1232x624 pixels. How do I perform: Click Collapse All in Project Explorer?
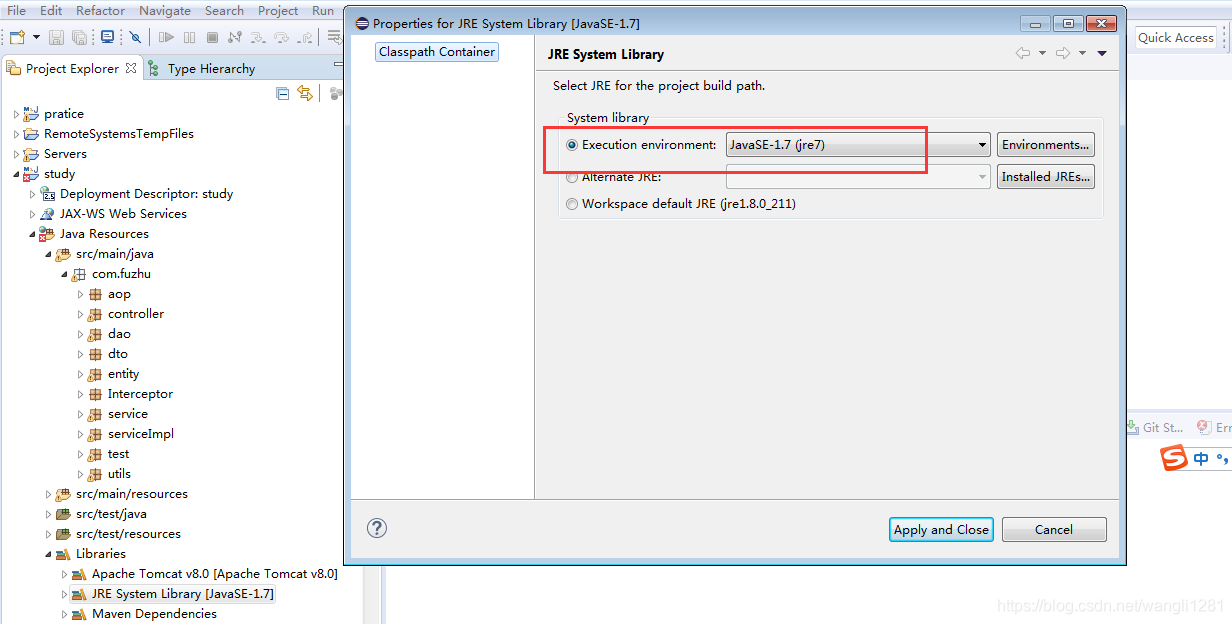283,93
